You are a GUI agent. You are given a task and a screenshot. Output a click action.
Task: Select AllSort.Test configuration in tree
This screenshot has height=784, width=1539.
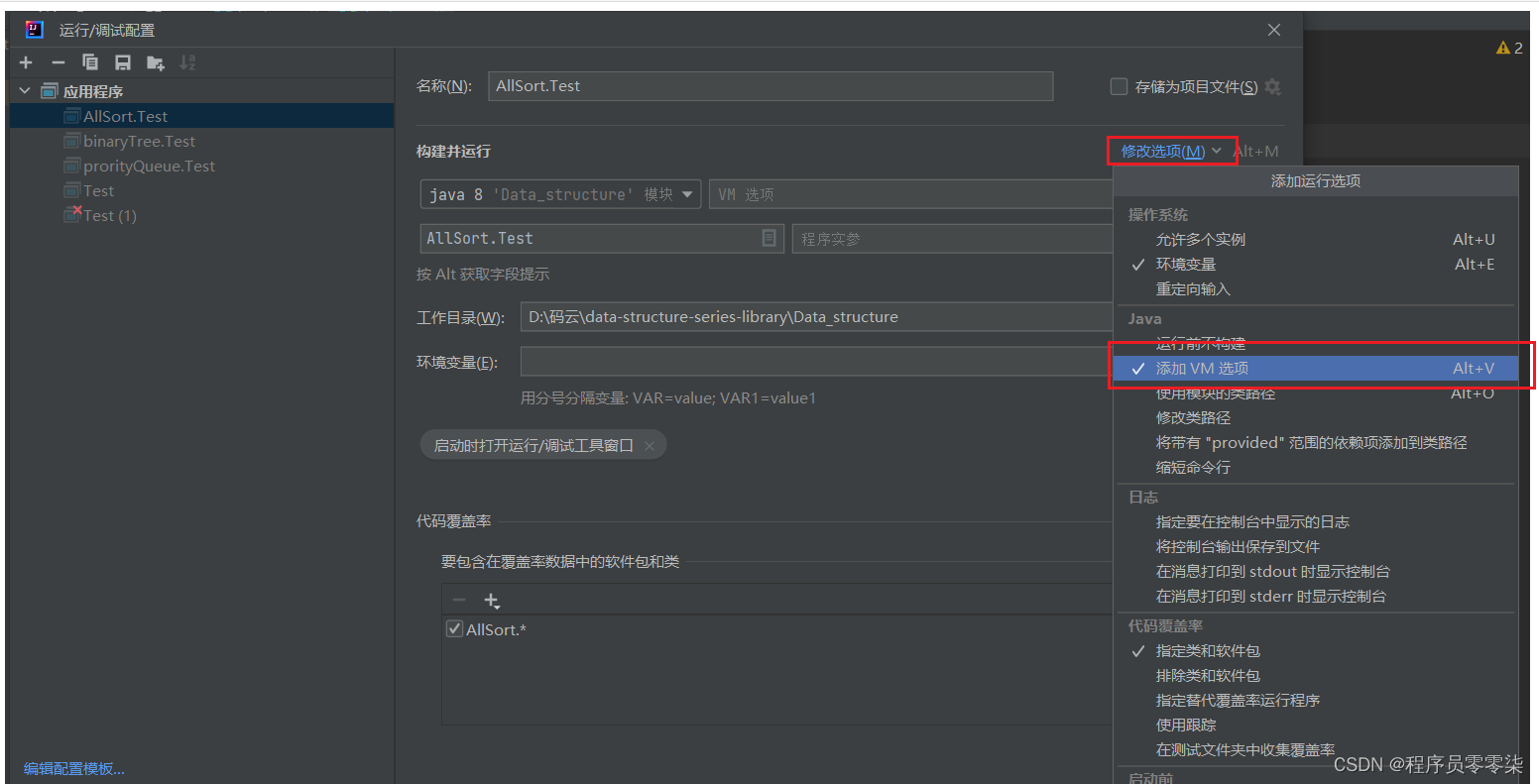[201, 116]
